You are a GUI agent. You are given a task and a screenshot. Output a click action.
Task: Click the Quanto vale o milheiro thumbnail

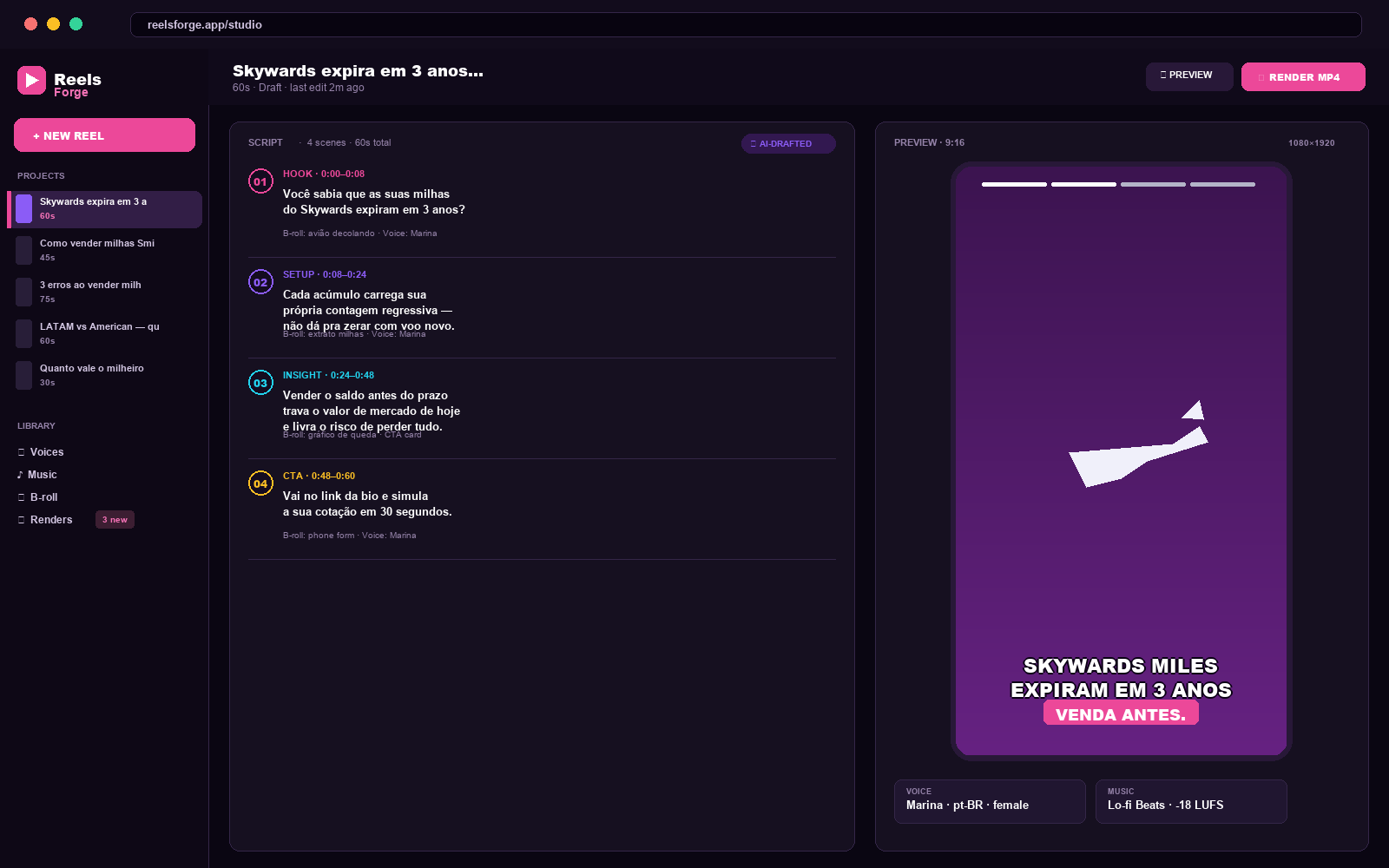click(x=24, y=375)
